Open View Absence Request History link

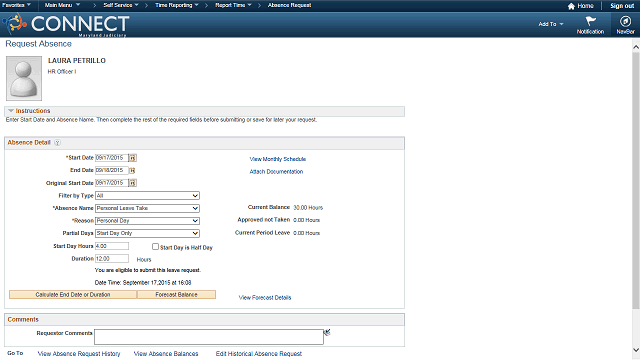[x=79, y=354]
